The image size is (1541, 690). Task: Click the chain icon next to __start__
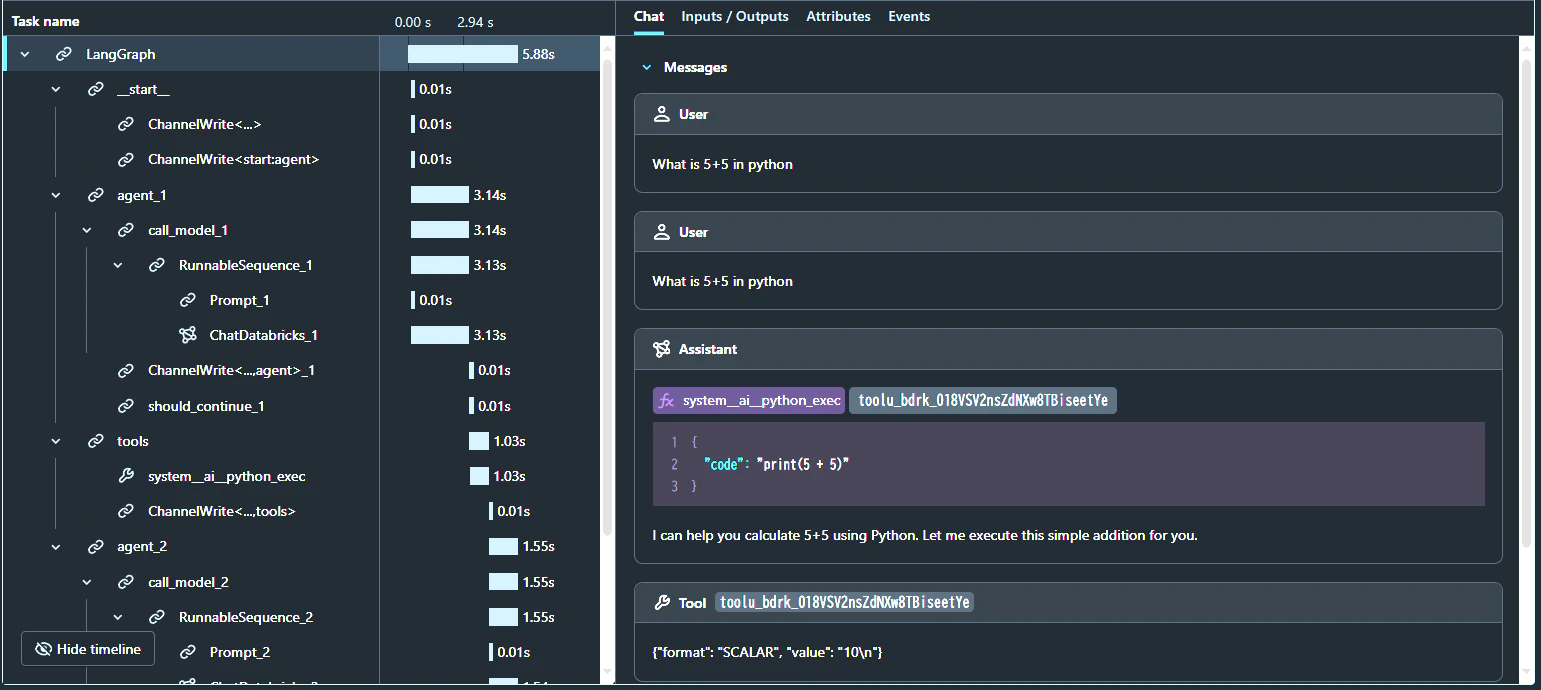tap(95, 89)
